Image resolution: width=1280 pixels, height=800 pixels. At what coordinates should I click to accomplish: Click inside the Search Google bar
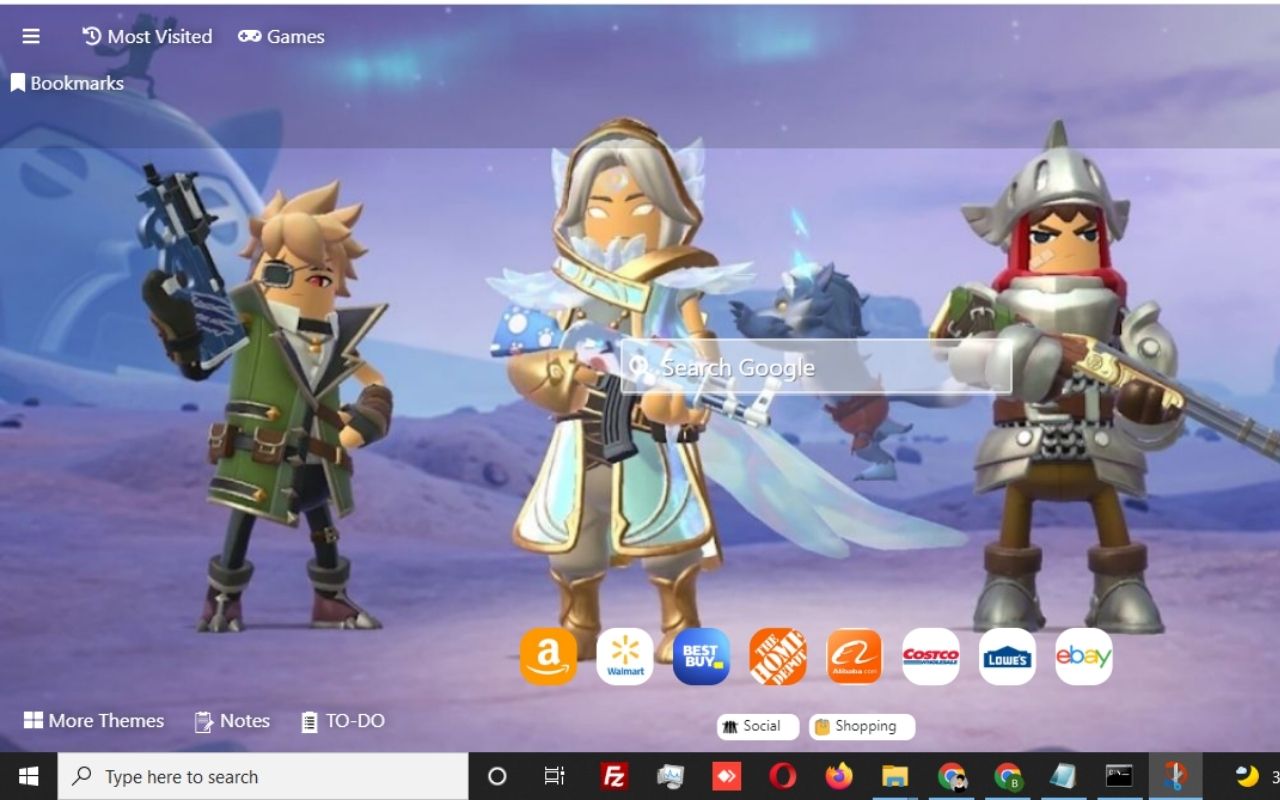tap(815, 368)
